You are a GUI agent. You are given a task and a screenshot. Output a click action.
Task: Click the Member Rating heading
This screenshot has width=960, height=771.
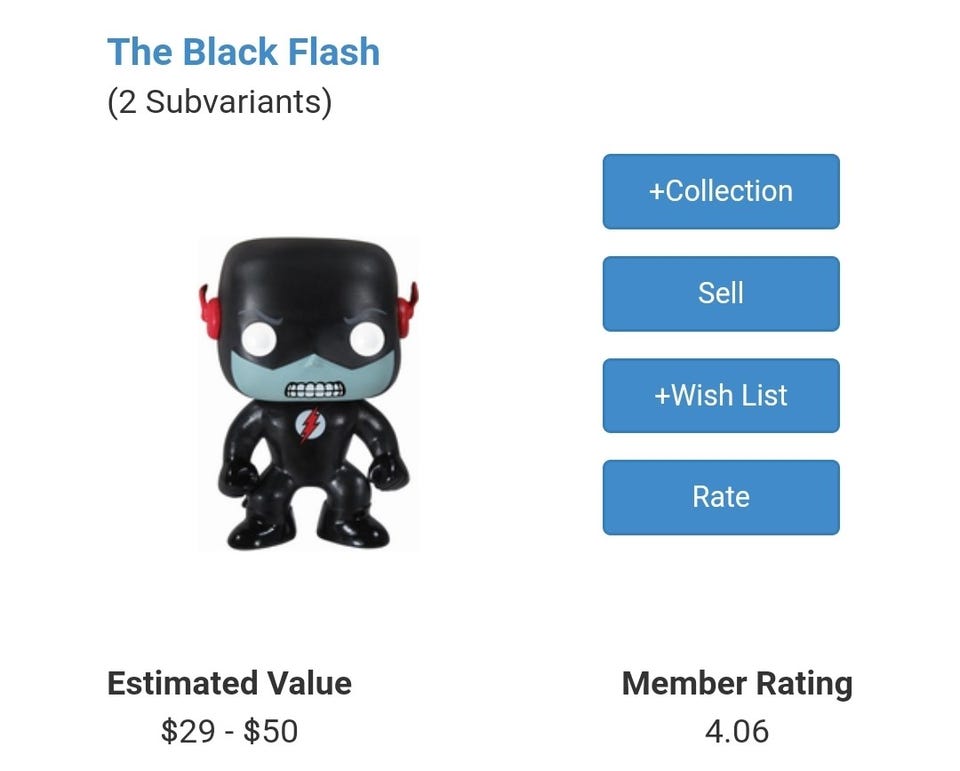[x=737, y=684]
